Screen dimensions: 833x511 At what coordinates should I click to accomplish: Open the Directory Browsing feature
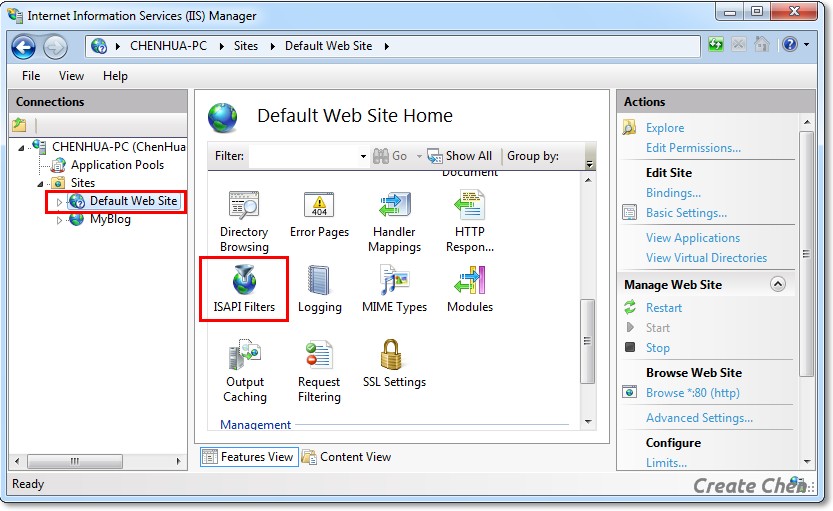pyautogui.click(x=244, y=222)
